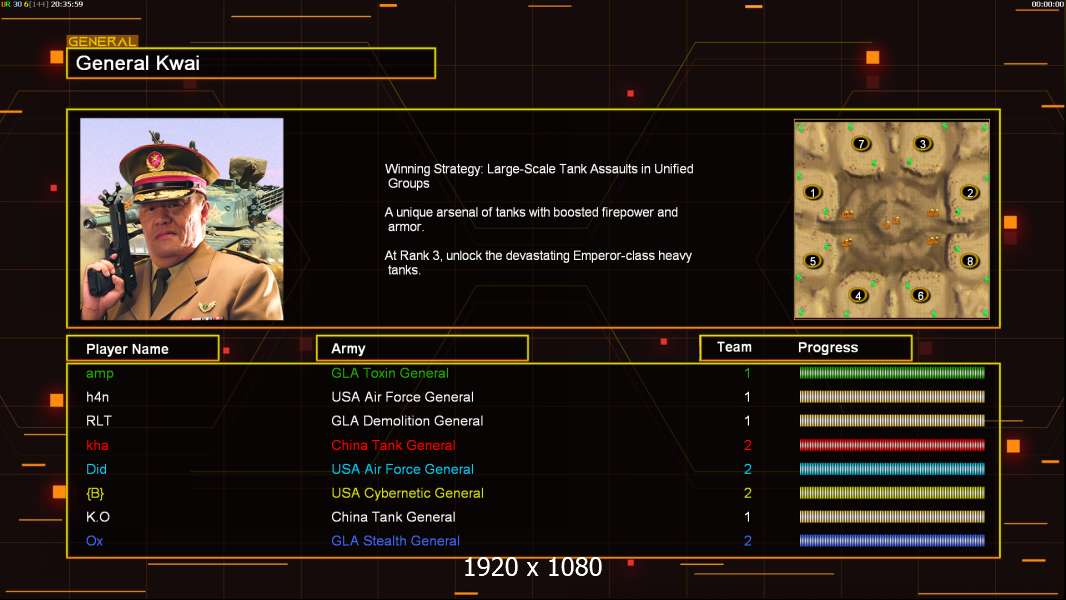Click player name K.O

[x=98, y=517]
